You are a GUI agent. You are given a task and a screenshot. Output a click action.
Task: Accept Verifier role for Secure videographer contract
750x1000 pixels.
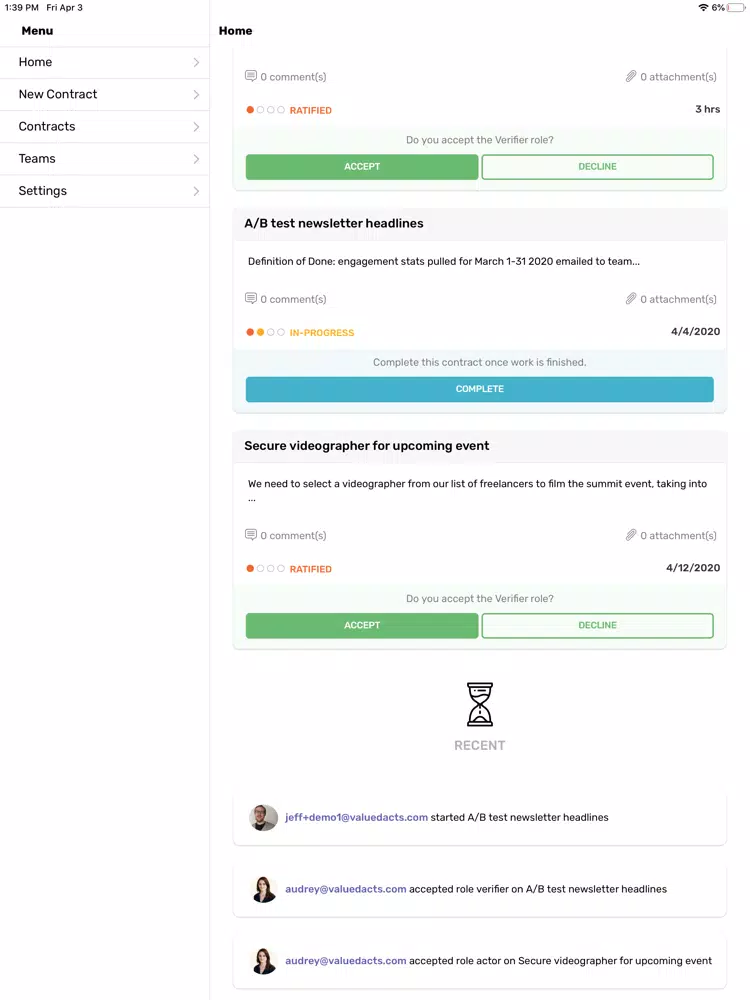[362, 625]
